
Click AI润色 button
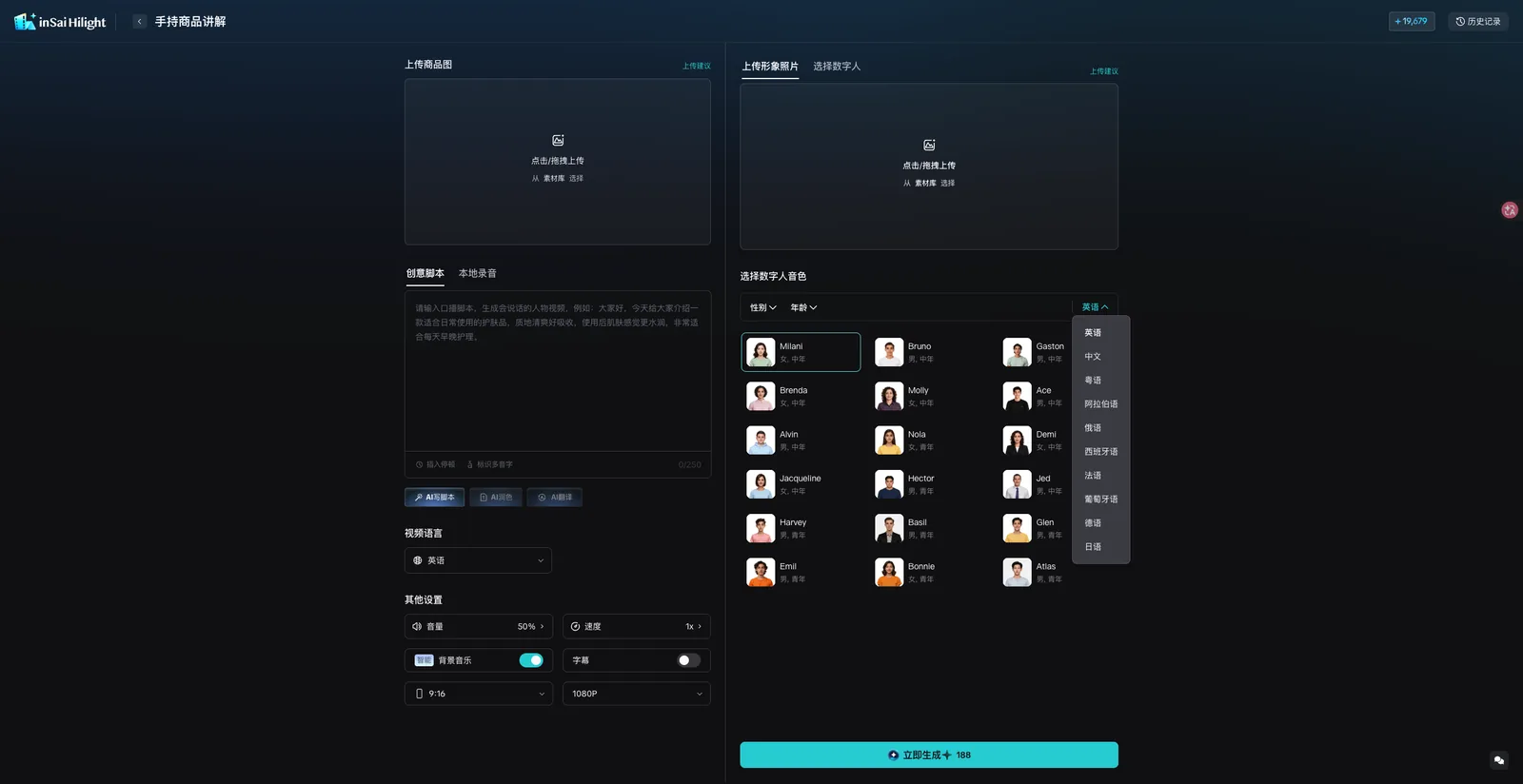[x=496, y=498]
